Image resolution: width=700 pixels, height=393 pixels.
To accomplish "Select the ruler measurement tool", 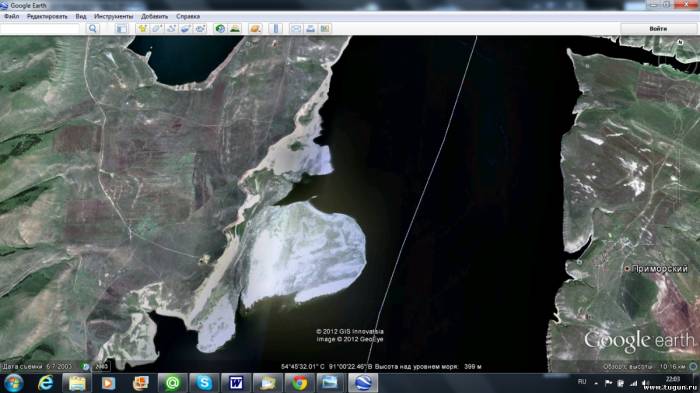I will (275, 29).
